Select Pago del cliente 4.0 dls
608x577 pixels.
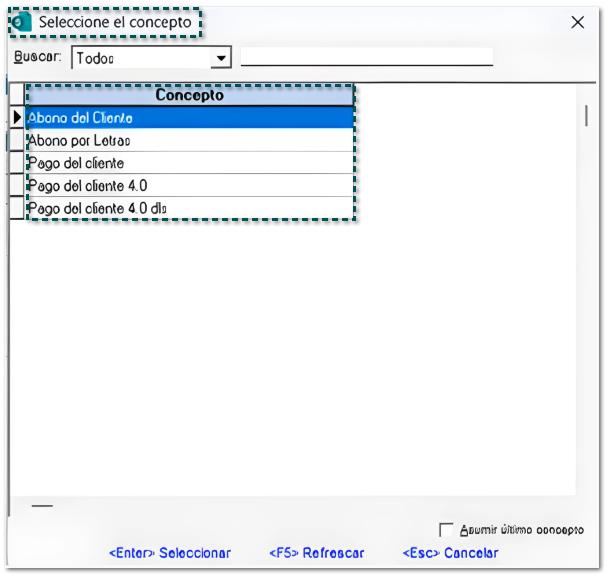[x=190, y=208]
